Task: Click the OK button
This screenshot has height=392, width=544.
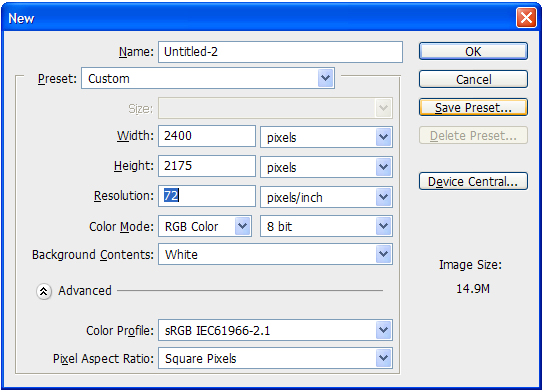Action: 473,51
